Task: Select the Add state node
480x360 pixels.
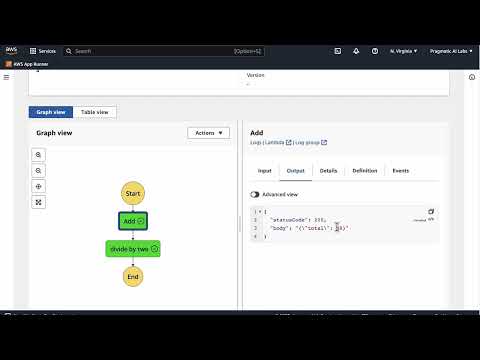Action: [x=133, y=221]
